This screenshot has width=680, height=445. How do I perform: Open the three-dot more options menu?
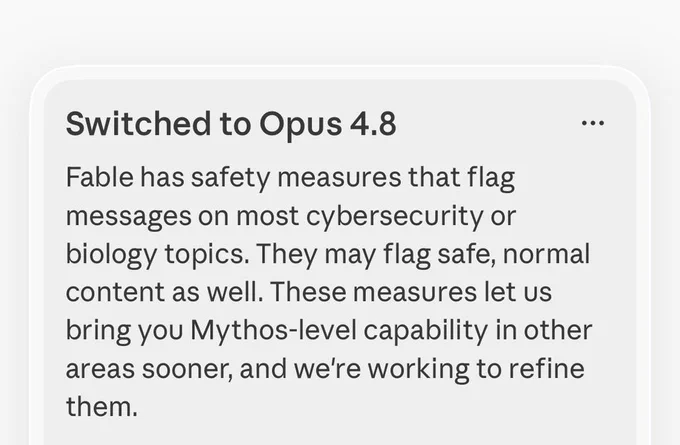(x=592, y=123)
